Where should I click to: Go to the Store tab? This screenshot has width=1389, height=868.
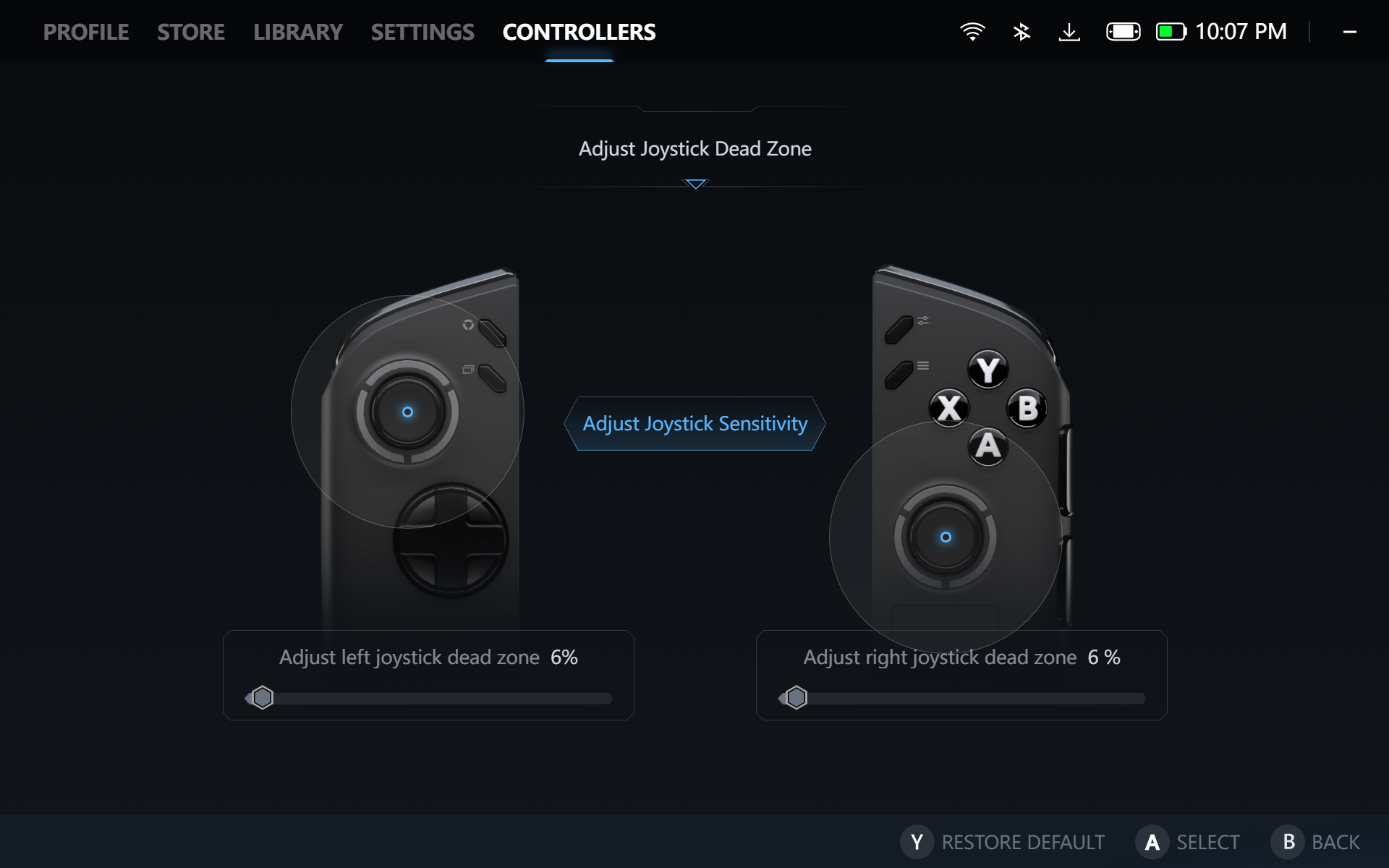pos(191,32)
